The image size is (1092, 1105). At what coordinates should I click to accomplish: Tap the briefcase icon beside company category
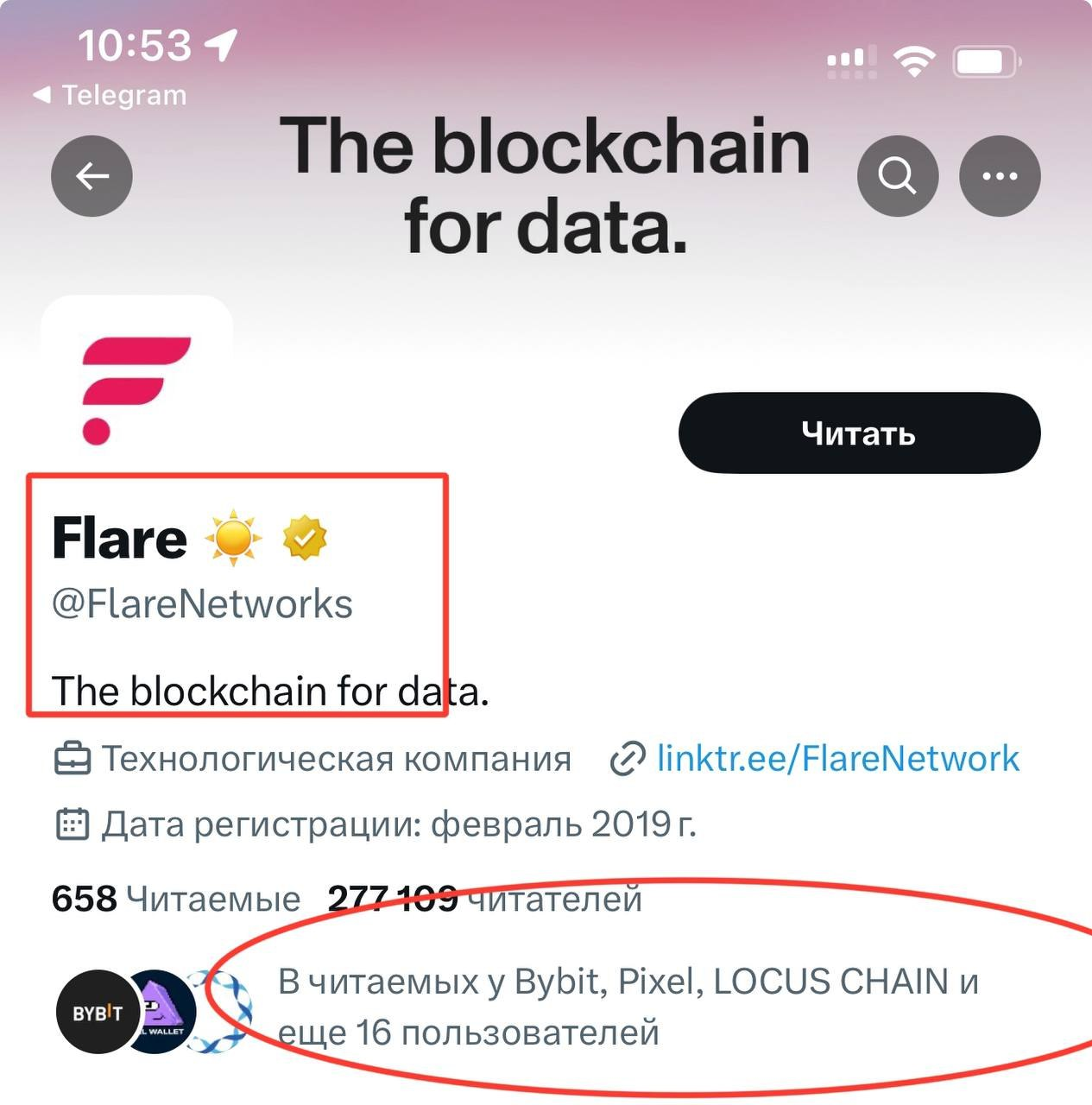tap(73, 760)
